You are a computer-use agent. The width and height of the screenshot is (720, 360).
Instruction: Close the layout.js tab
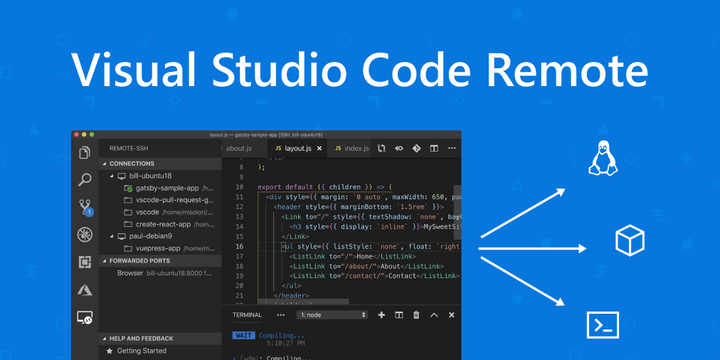click(x=320, y=148)
